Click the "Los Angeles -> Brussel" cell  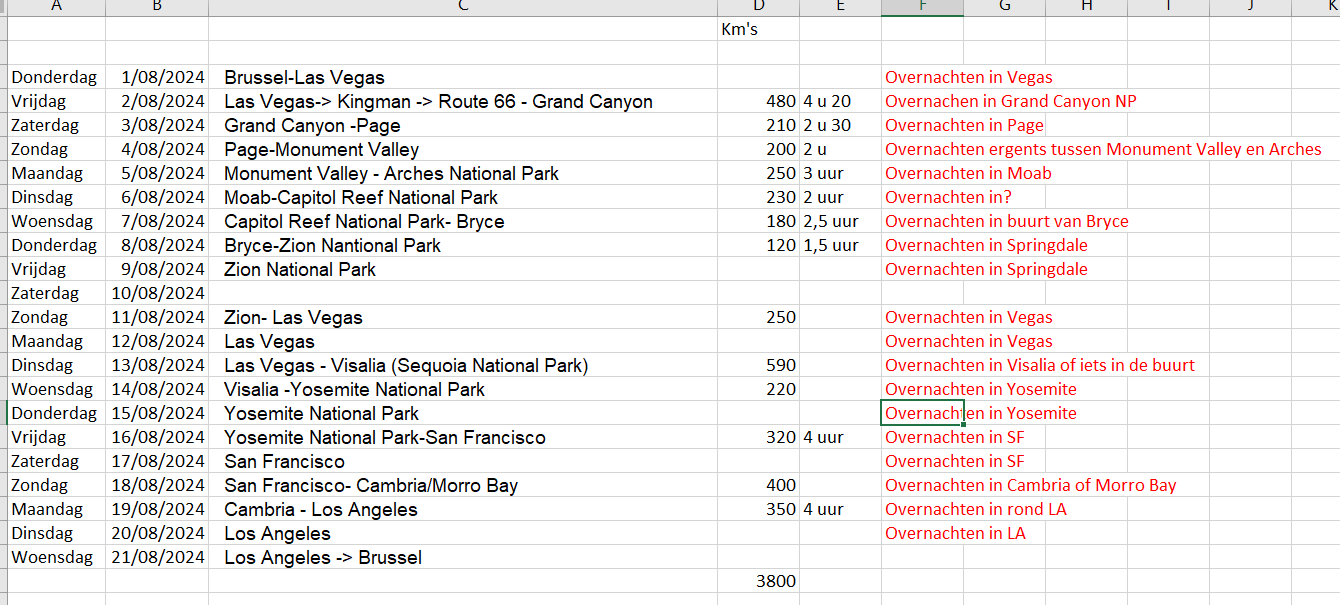pos(323,557)
